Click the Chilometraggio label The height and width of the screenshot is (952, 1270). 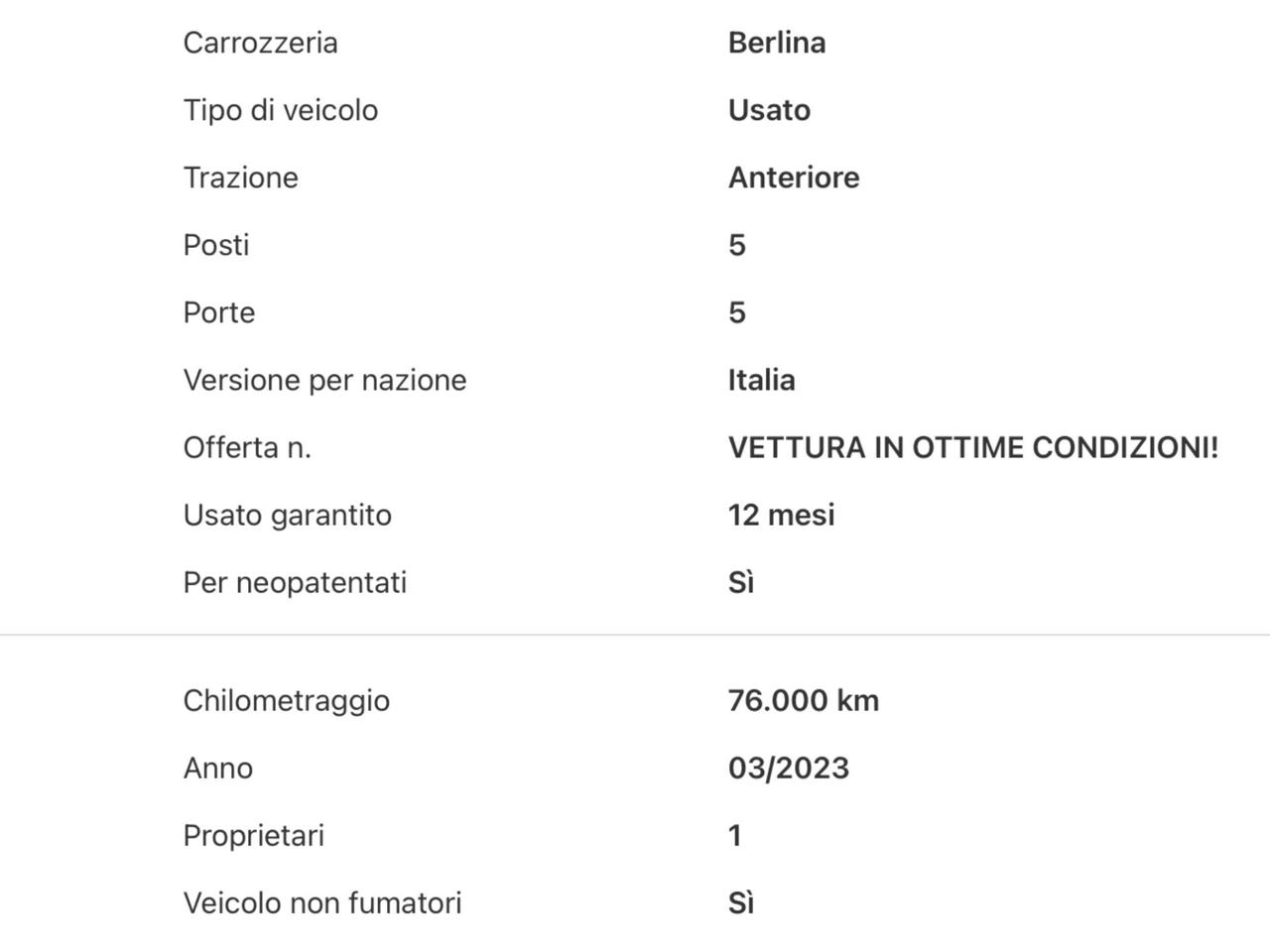point(287,700)
